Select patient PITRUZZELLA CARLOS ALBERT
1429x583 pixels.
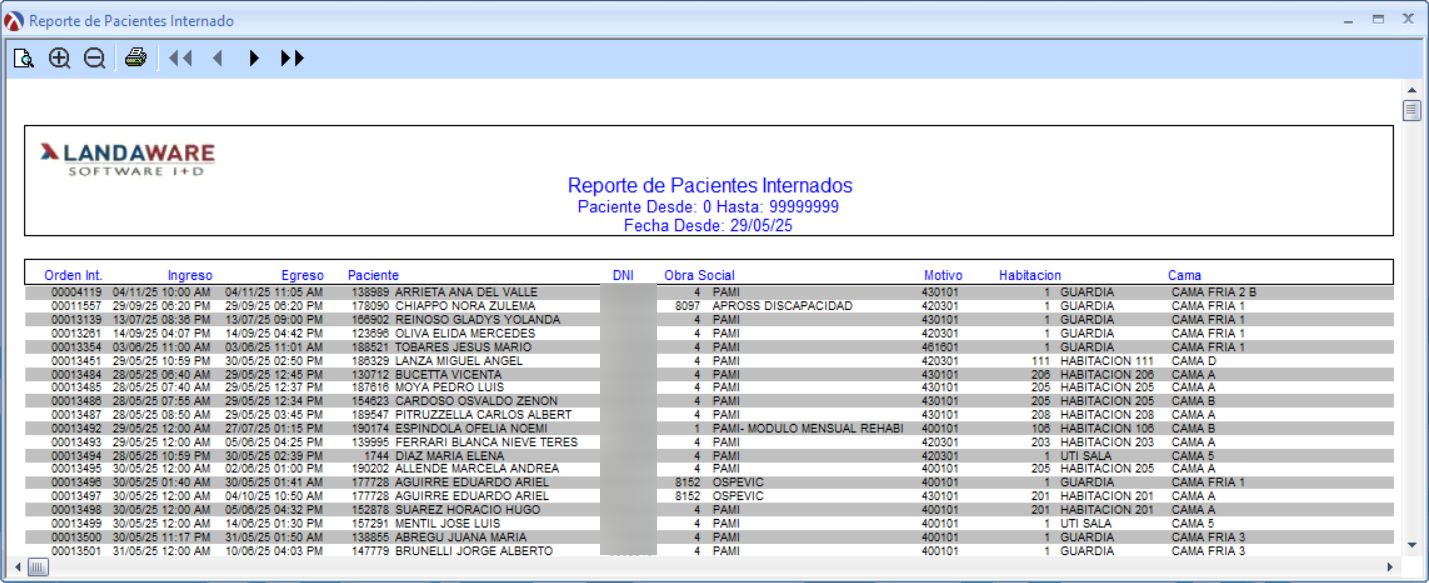pos(483,414)
